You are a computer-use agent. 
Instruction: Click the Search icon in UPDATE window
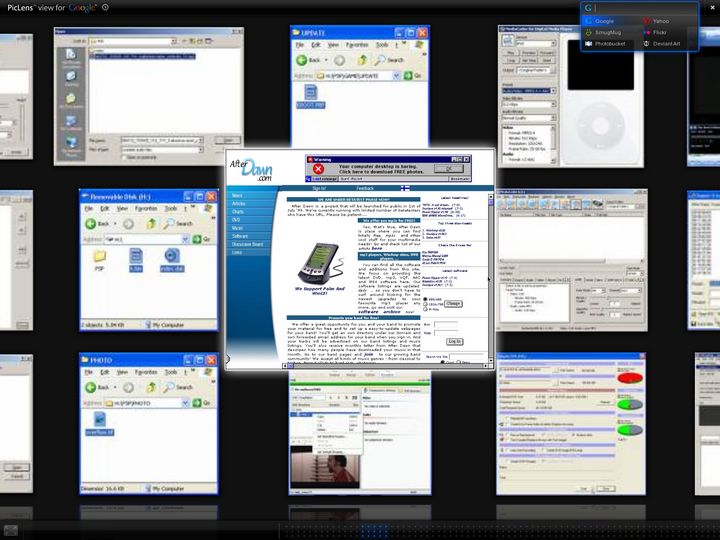pos(380,60)
